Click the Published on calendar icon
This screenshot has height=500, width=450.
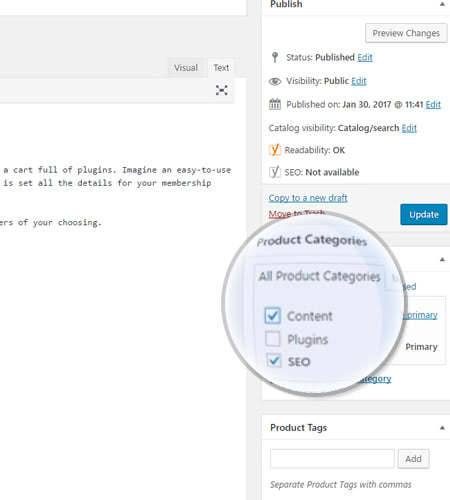tap(275, 104)
